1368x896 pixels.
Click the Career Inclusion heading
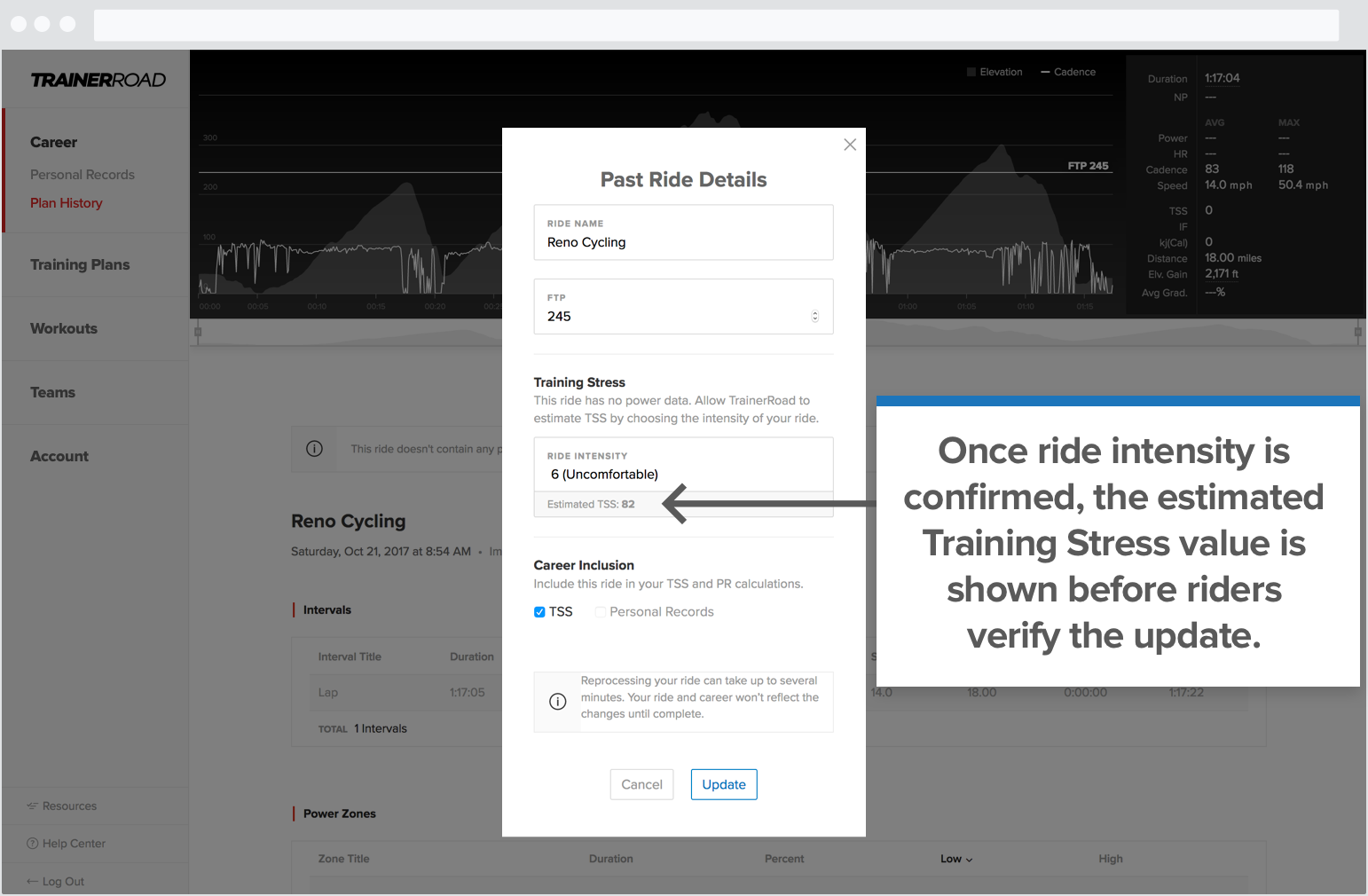(584, 565)
